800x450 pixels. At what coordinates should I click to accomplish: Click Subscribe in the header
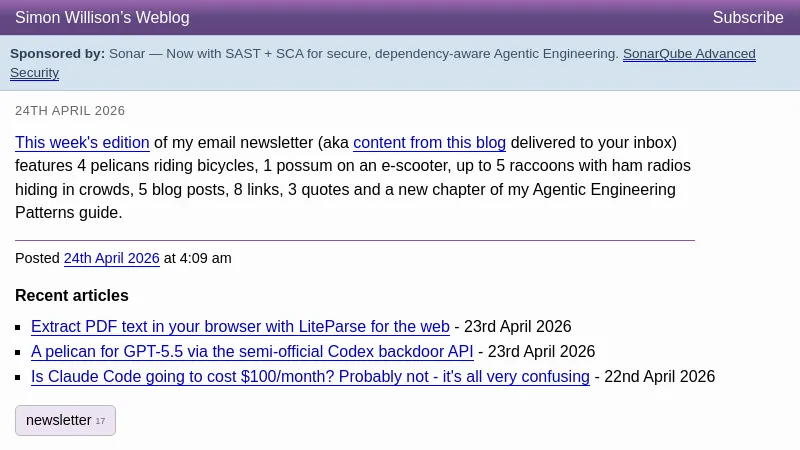click(x=747, y=18)
